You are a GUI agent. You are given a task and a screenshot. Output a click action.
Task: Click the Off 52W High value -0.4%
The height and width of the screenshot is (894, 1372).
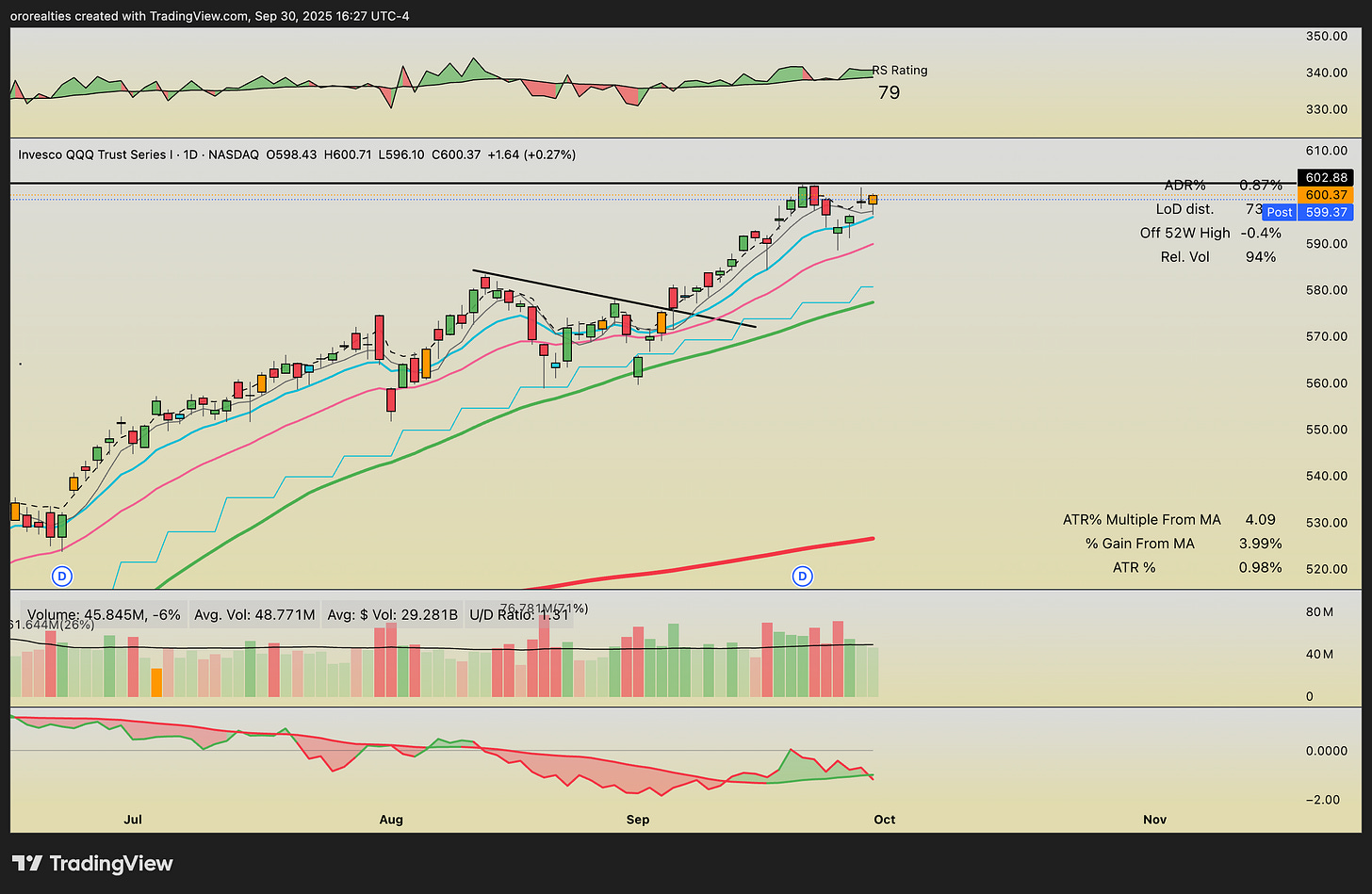click(x=1261, y=233)
